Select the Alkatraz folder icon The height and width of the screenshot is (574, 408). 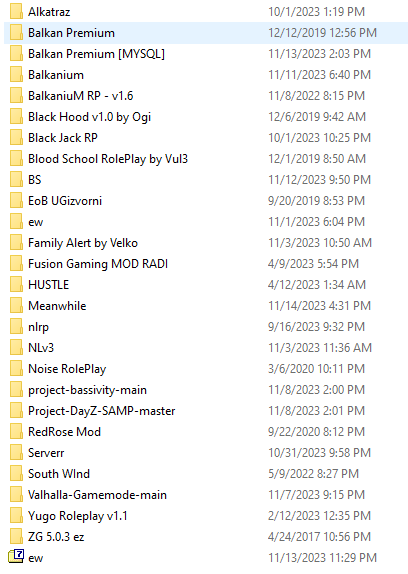pos(16,11)
